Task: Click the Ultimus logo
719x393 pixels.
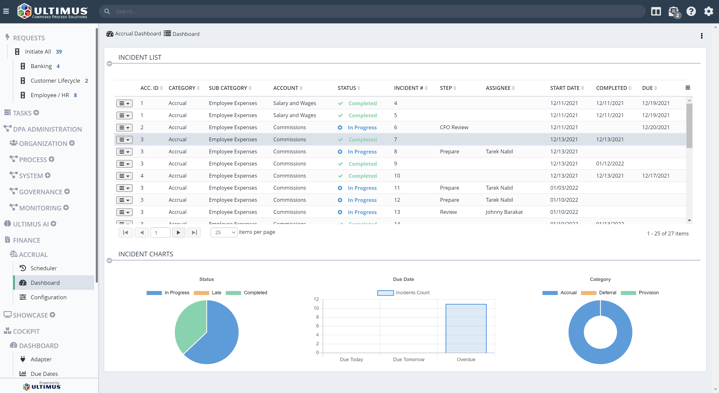Action: (x=52, y=11)
